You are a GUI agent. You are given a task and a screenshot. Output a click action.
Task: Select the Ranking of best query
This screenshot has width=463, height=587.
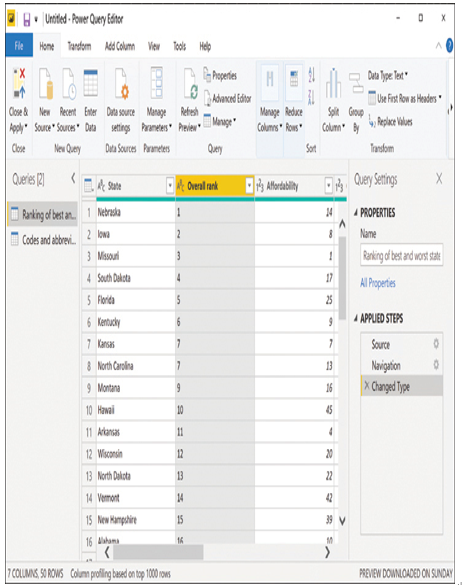[42, 214]
